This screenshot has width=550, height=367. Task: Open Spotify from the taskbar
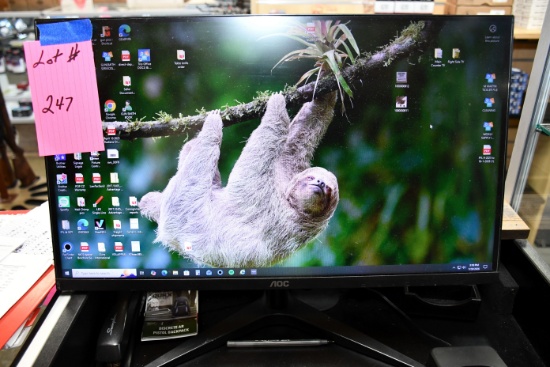(232, 272)
